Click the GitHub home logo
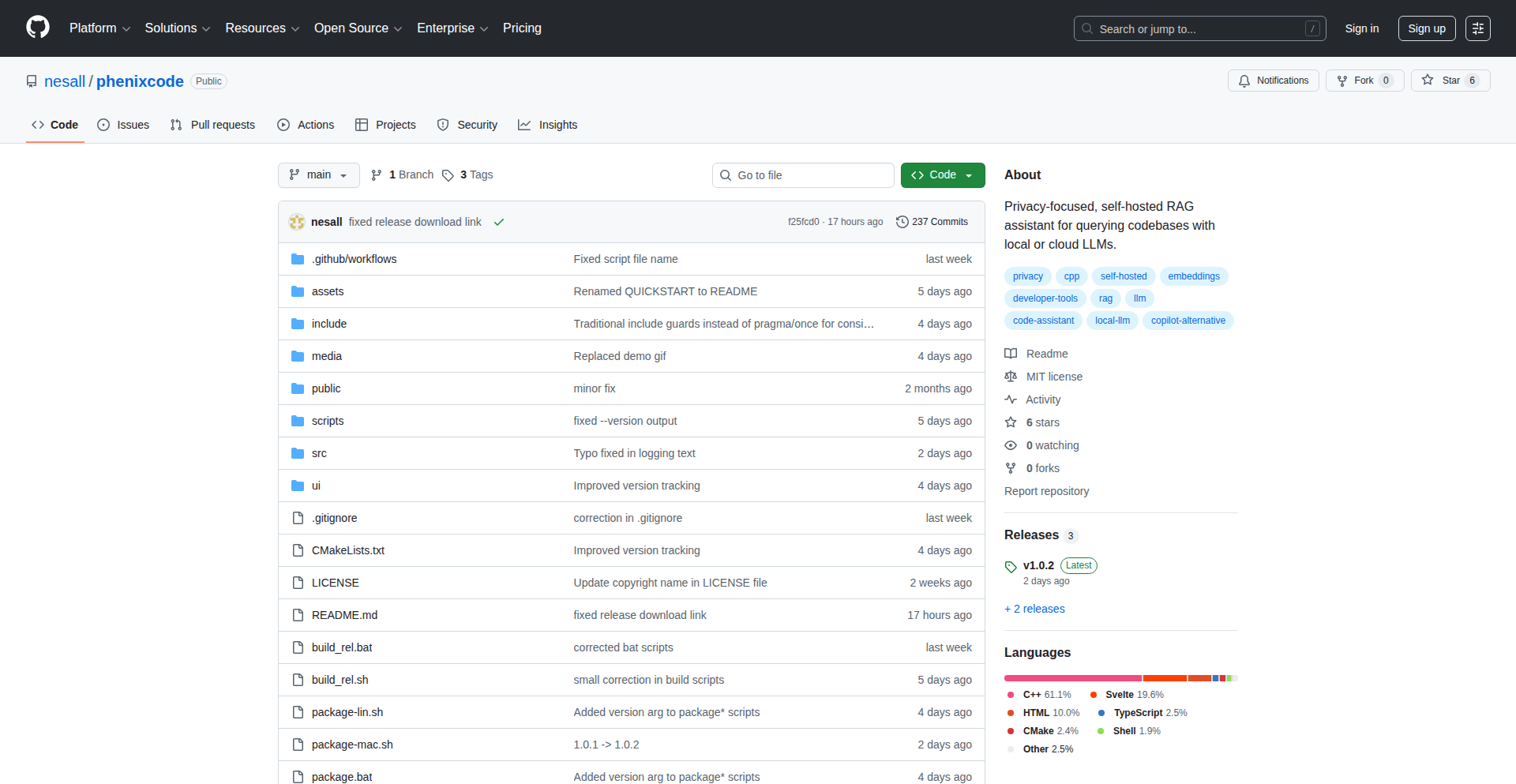The width and height of the screenshot is (1516, 784). pyautogui.click(x=36, y=28)
